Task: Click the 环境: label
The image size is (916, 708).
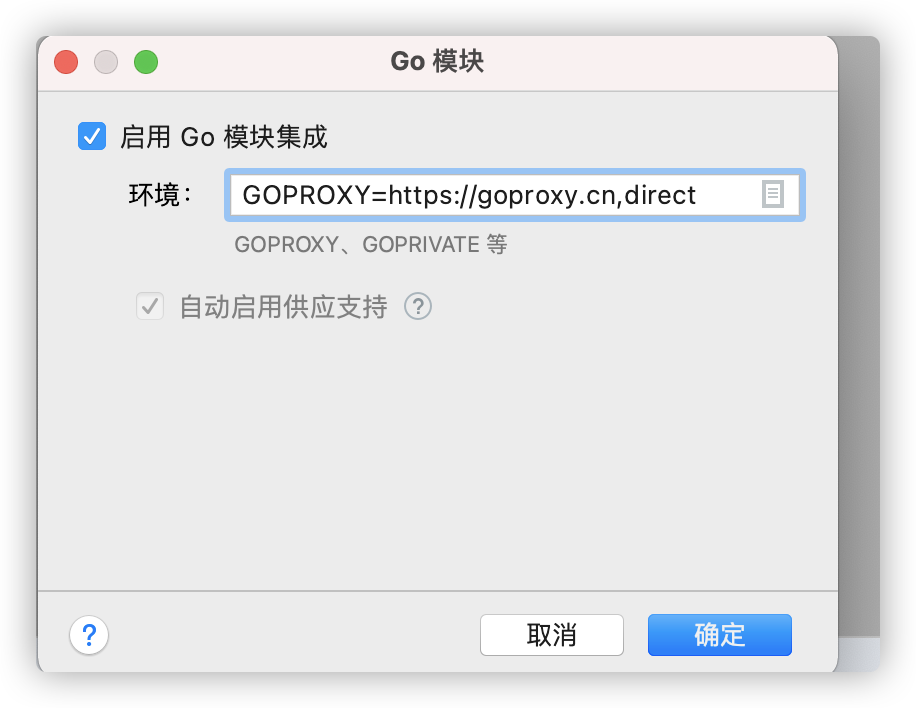Action: click(161, 195)
